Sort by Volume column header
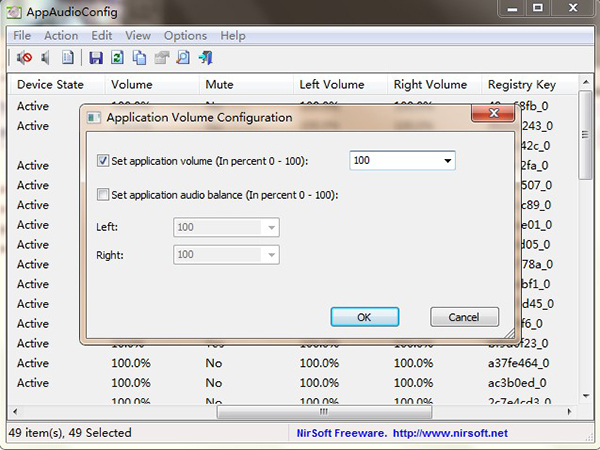Image resolution: width=600 pixels, height=450 pixels. coord(152,85)
